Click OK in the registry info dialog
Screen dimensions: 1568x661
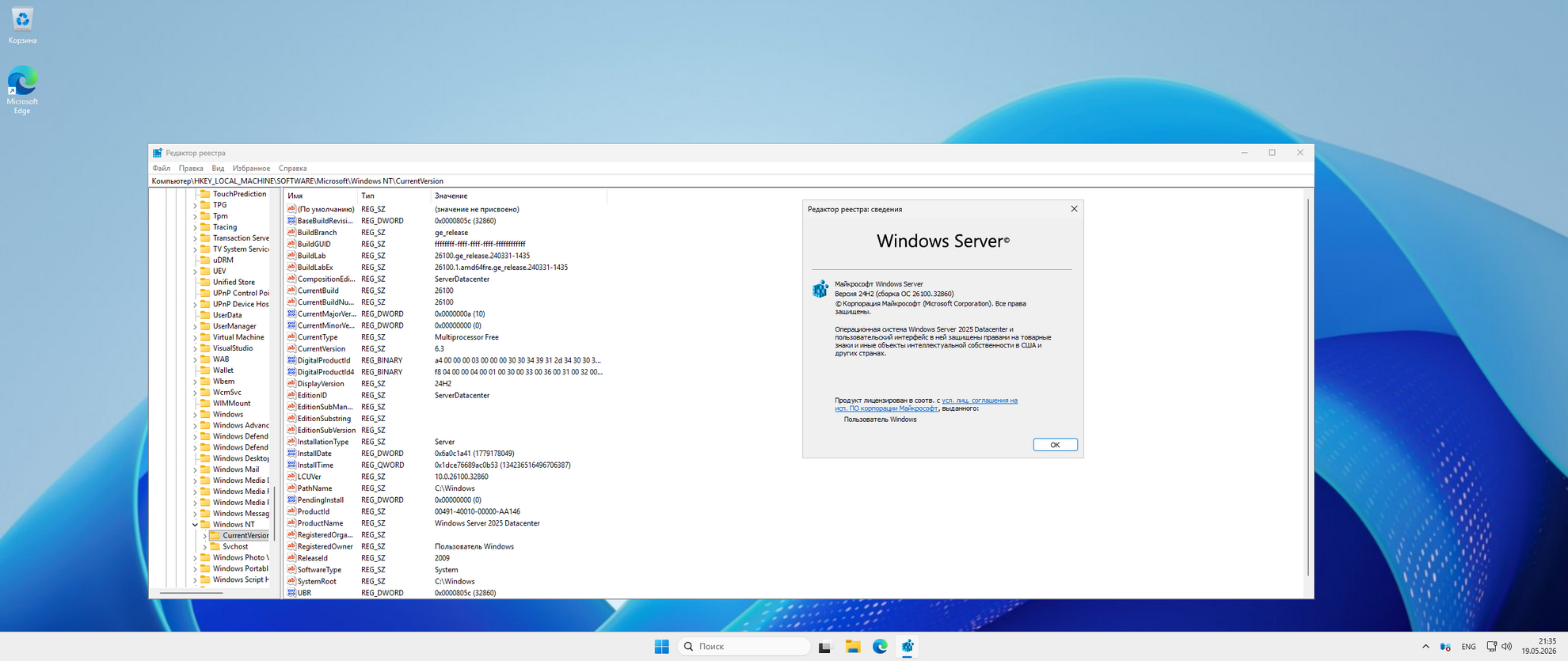coord(1055,445)
